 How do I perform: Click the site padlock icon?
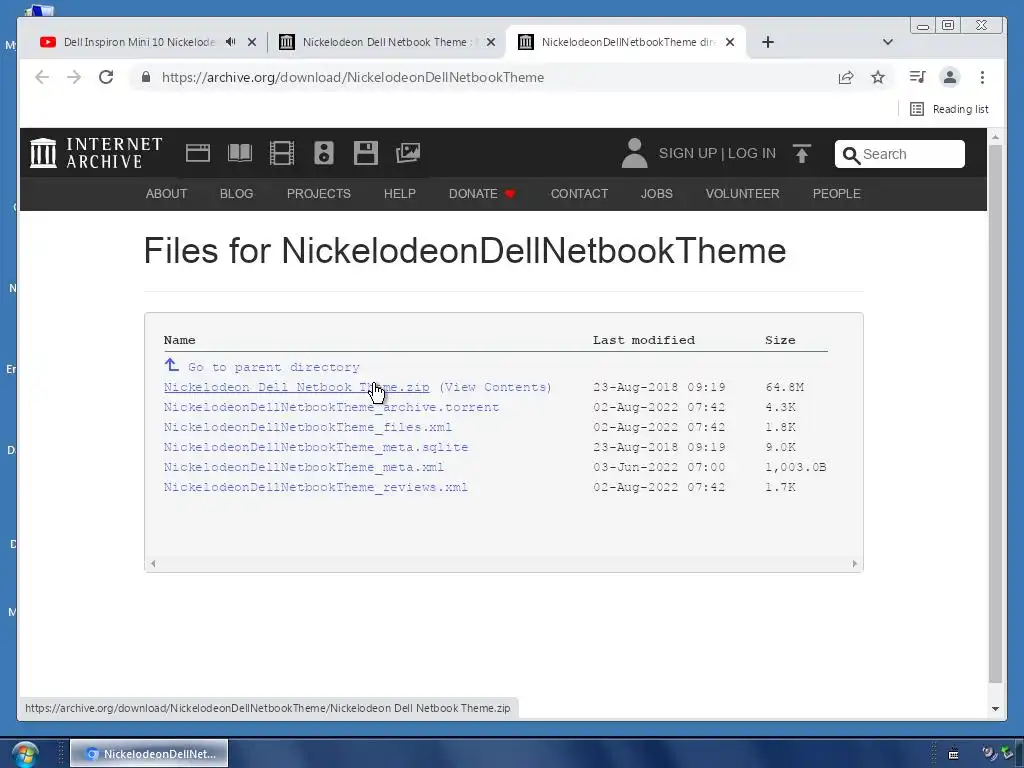point(146,77)
